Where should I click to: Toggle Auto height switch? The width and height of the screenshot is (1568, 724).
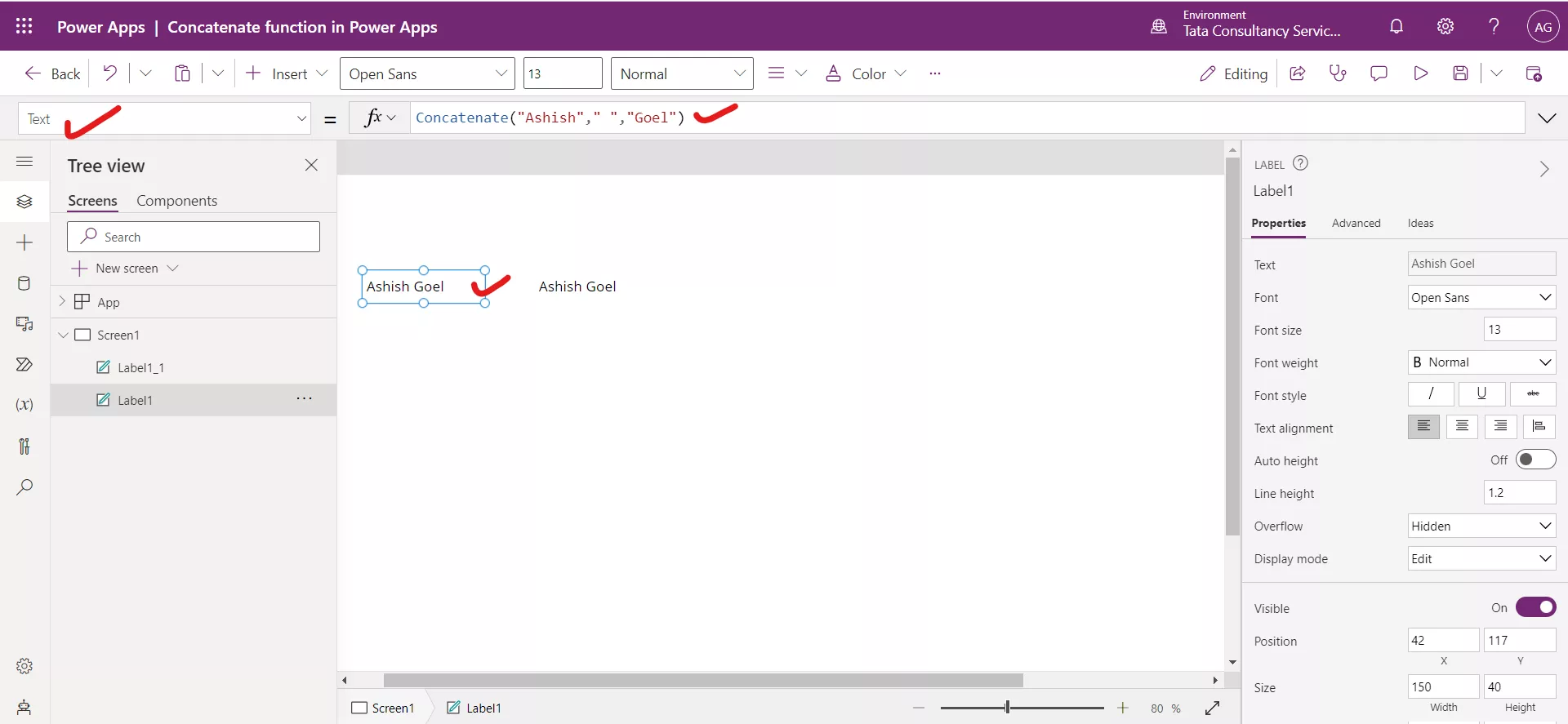tap(1535, 460)
